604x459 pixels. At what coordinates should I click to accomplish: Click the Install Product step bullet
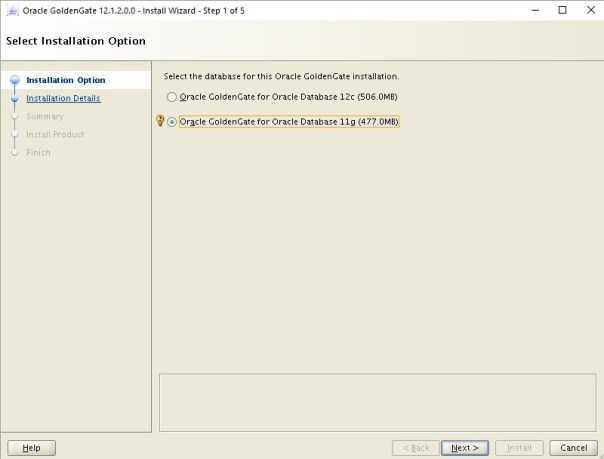15,135
